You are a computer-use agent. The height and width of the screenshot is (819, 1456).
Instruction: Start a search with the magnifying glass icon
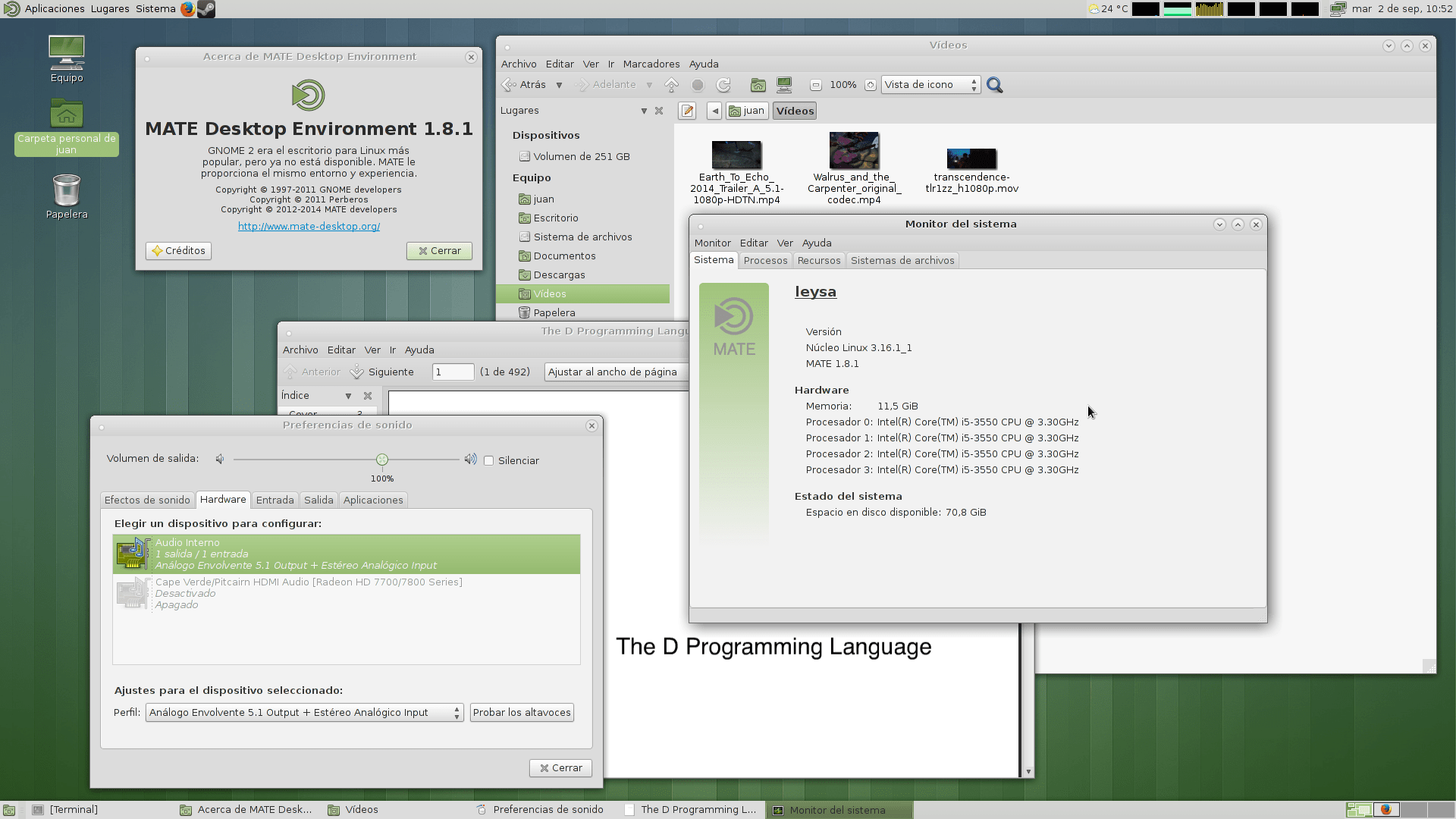click(x=995, y=85)
